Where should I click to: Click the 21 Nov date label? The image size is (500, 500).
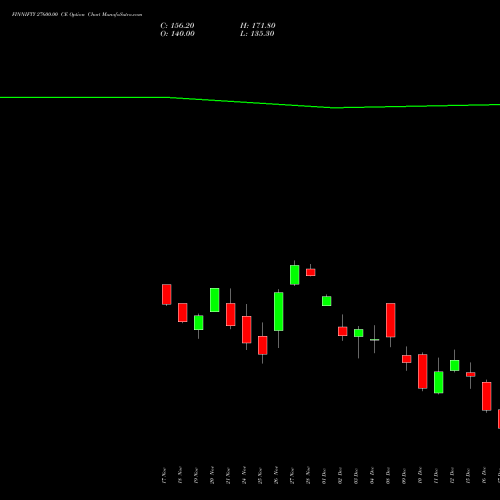228,475
